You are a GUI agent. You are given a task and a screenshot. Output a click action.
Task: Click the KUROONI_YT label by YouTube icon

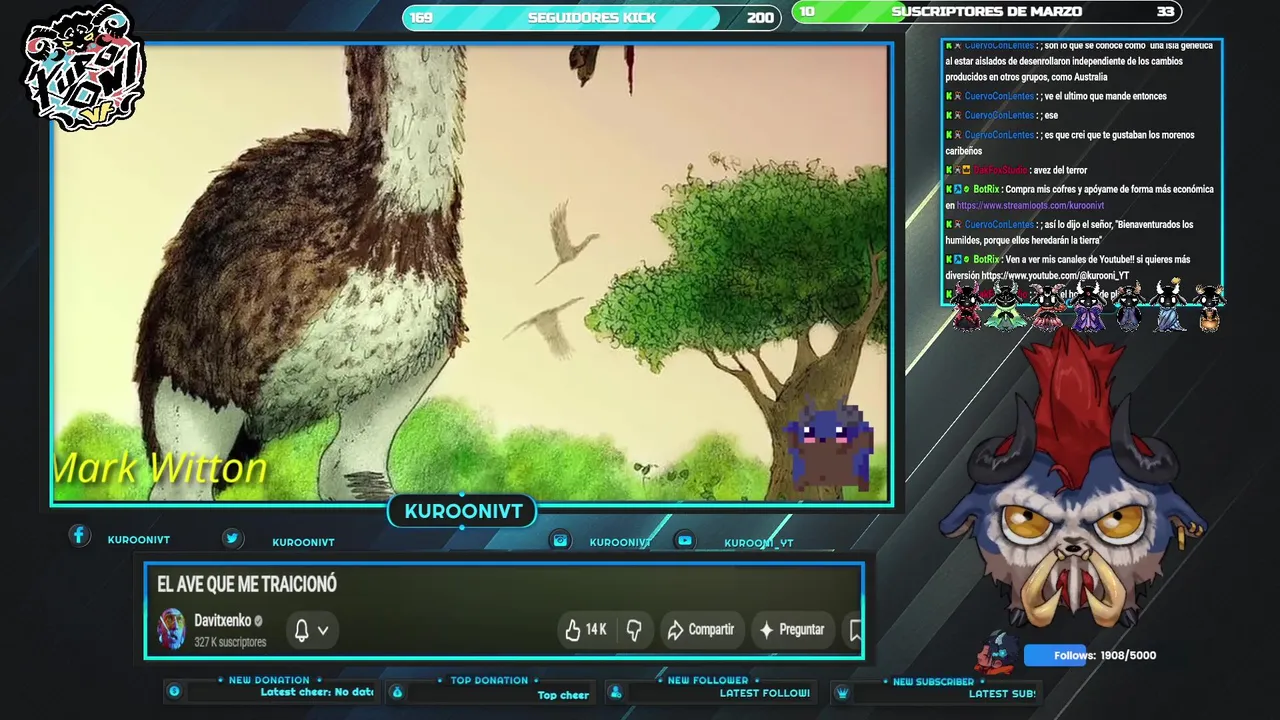[x=758, y=543]
